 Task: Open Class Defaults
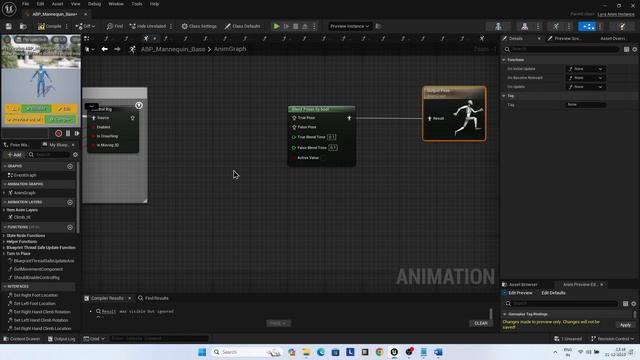click(242, 26)
